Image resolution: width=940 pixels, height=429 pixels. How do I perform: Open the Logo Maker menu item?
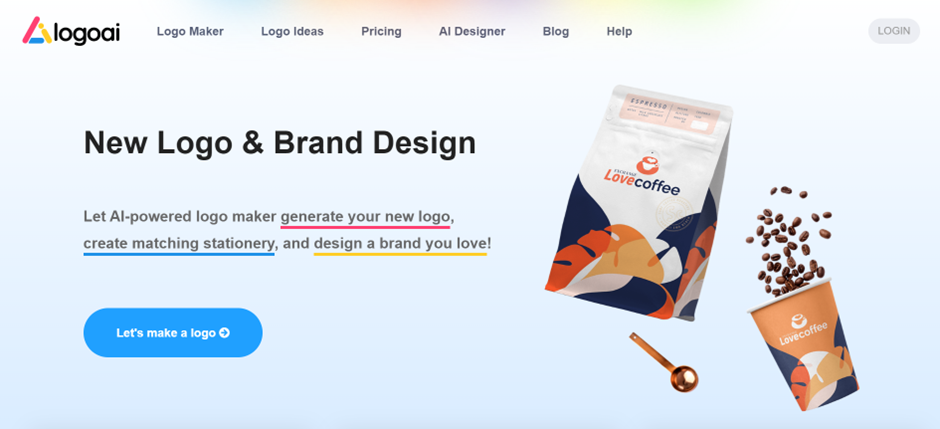click(x=190, y=31)
